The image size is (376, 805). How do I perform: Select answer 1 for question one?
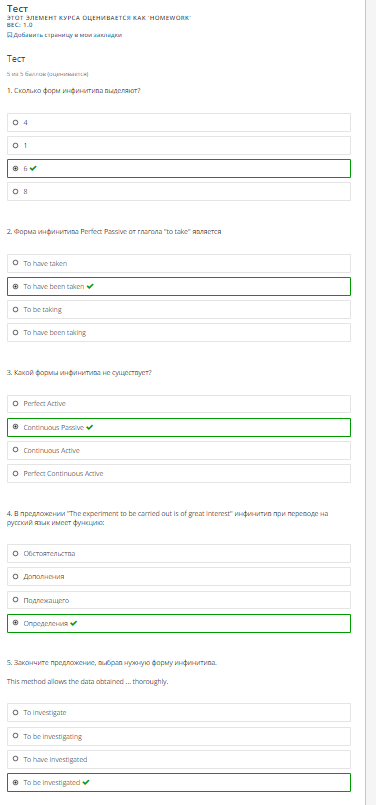179,146
